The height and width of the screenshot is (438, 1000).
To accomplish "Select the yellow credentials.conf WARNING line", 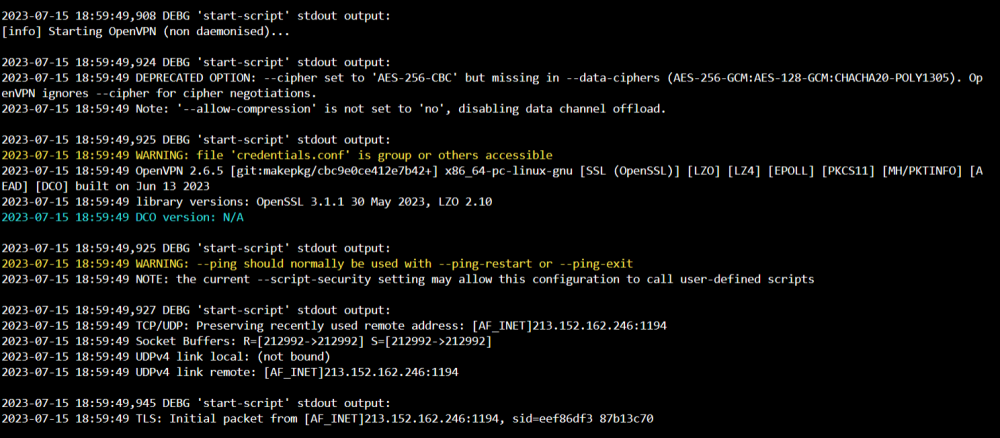I will [x=277, y=156].
